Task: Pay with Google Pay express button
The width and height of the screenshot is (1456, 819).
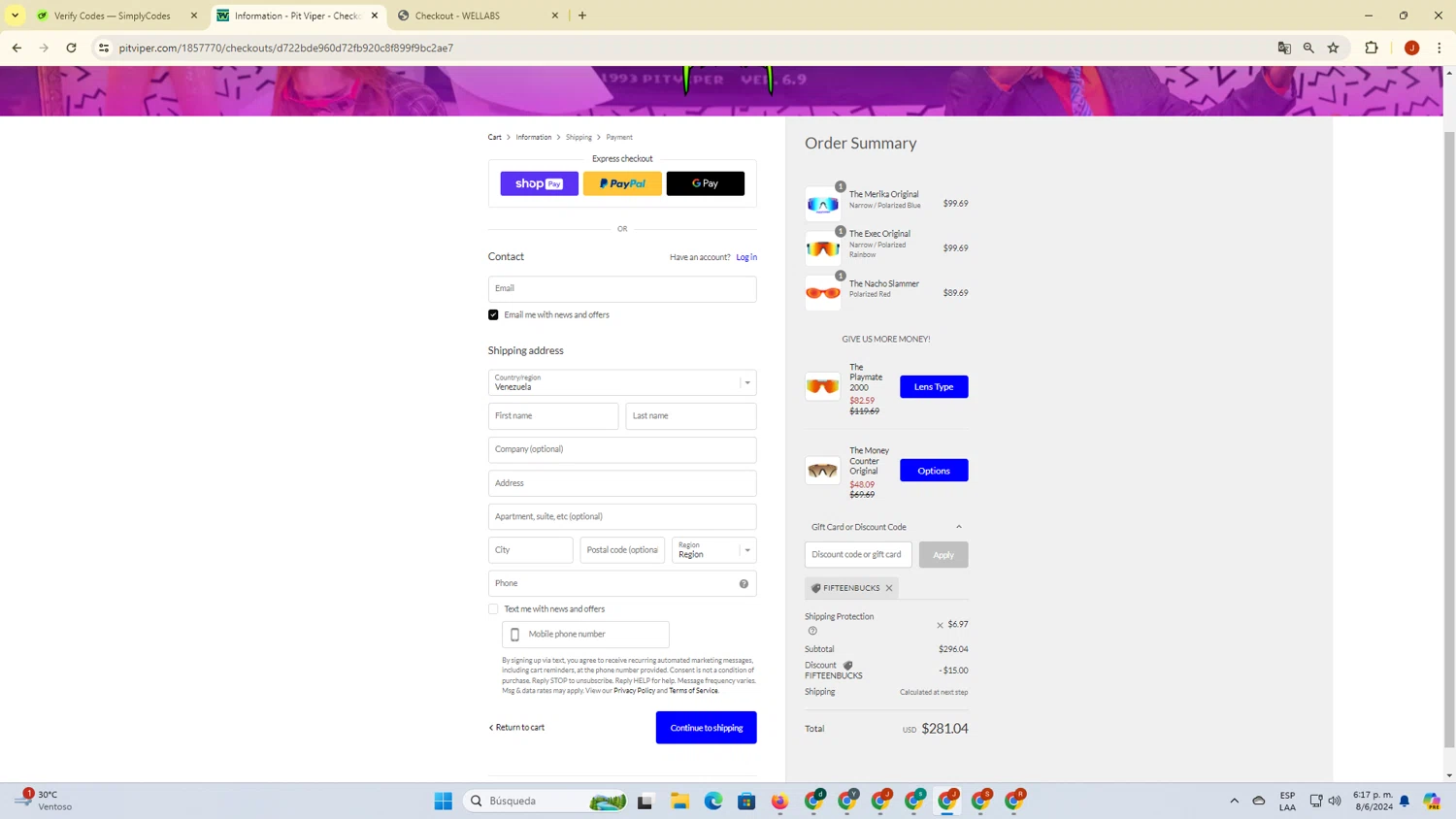Action: click(706, 183)
